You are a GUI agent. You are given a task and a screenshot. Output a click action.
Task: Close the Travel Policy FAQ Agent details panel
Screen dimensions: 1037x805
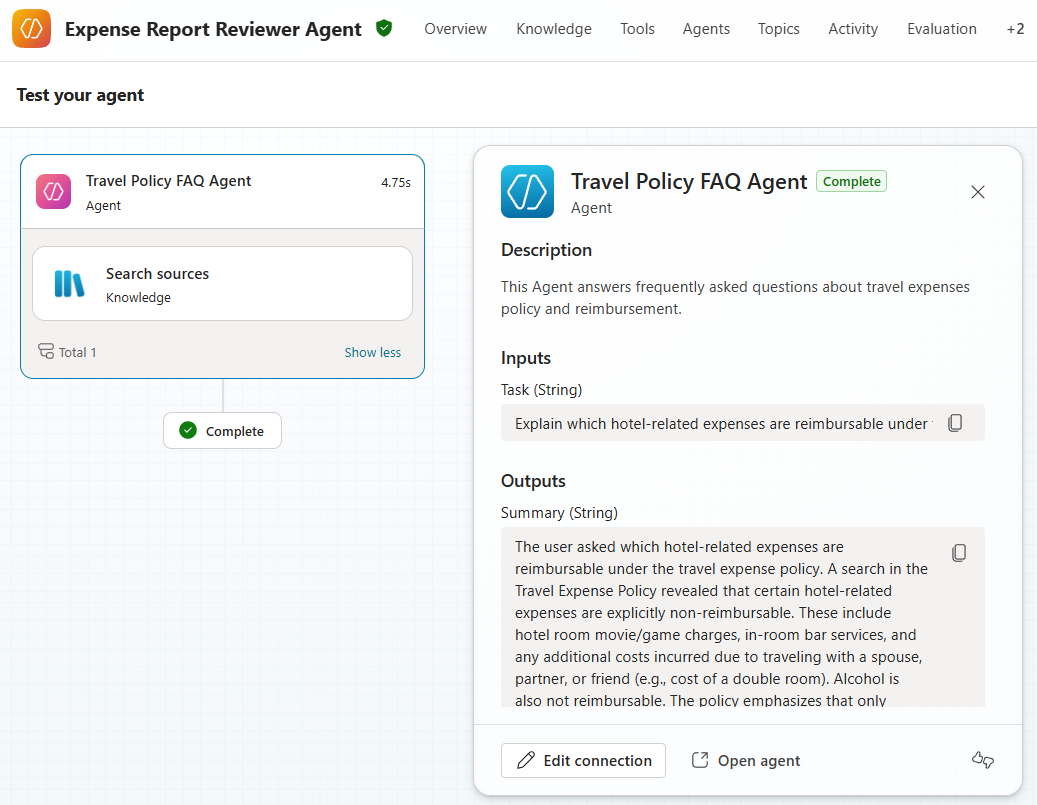click(977, 191)
